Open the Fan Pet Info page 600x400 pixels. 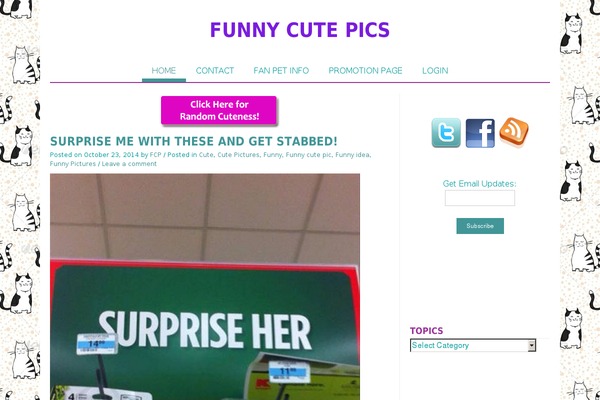281,71
